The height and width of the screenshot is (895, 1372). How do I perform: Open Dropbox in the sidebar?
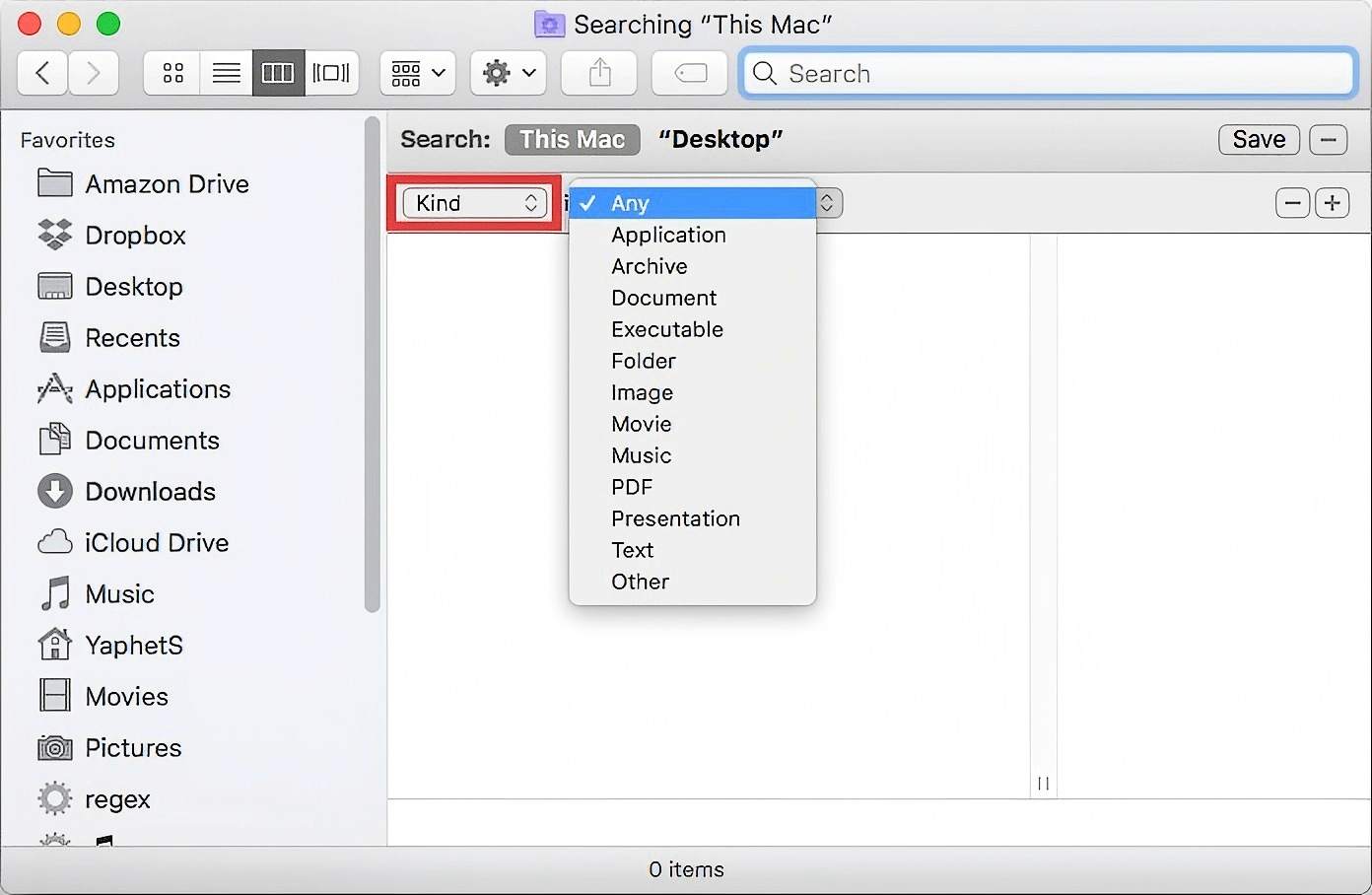(135, 236)
